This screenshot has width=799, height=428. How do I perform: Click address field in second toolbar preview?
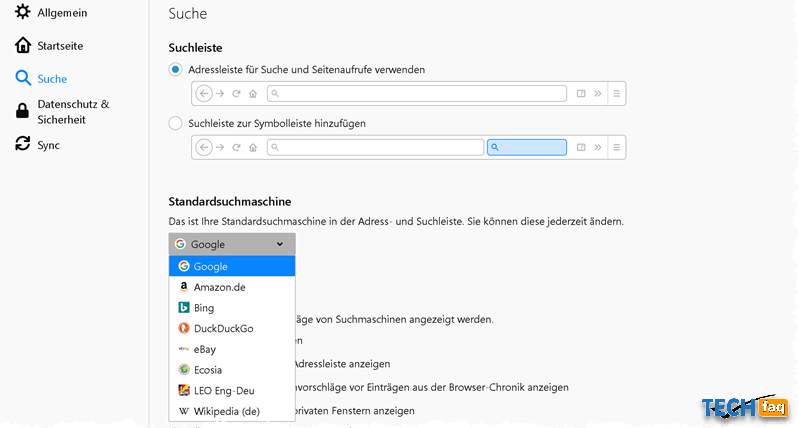pyautogui.click(x=376, y=147)
